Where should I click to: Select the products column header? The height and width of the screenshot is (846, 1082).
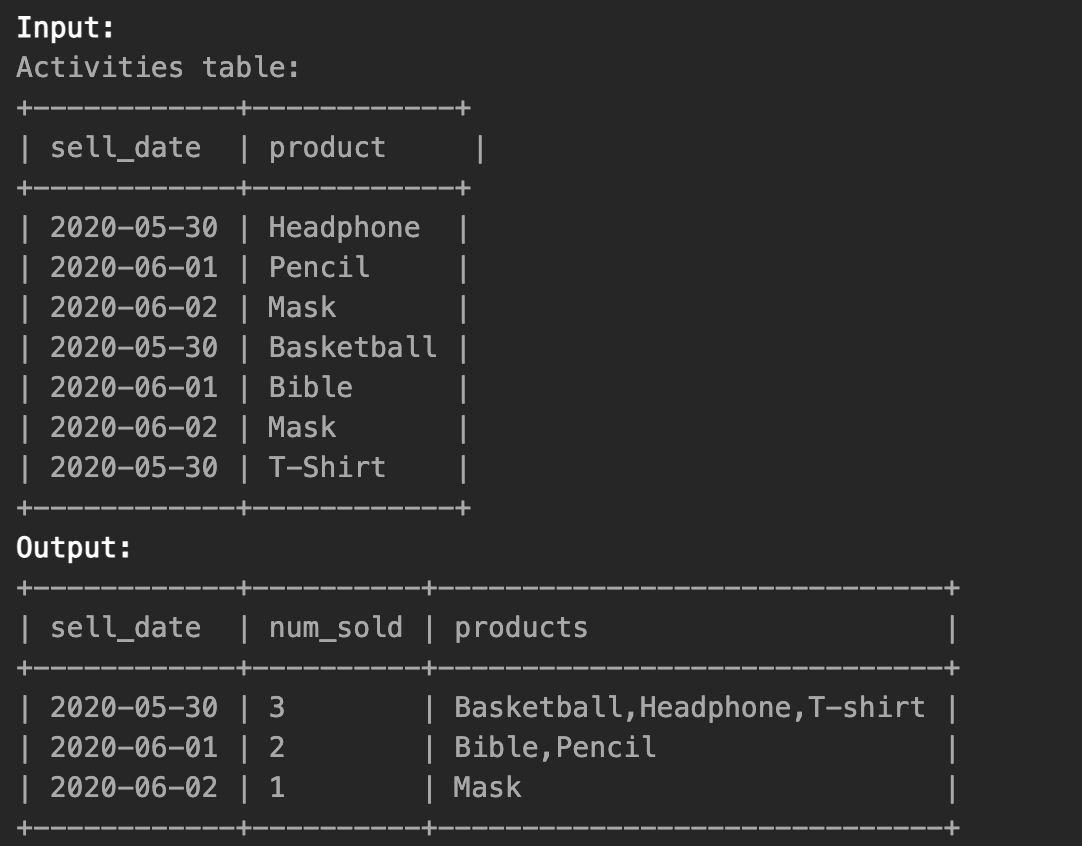[x=521, y=628]
